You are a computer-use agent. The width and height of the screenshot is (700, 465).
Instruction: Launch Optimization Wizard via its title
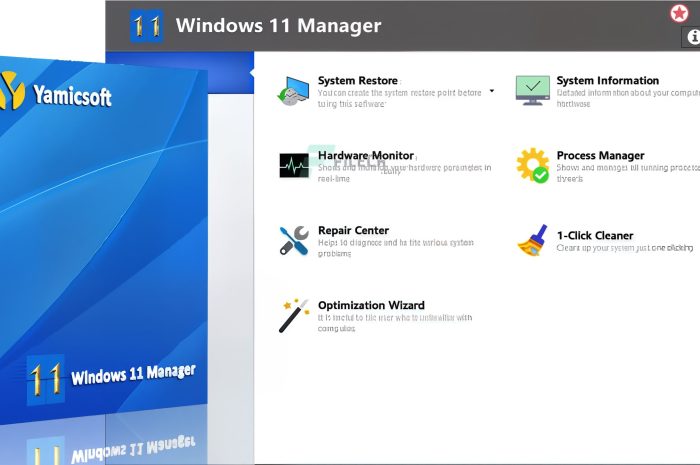[x=371, y=306]
